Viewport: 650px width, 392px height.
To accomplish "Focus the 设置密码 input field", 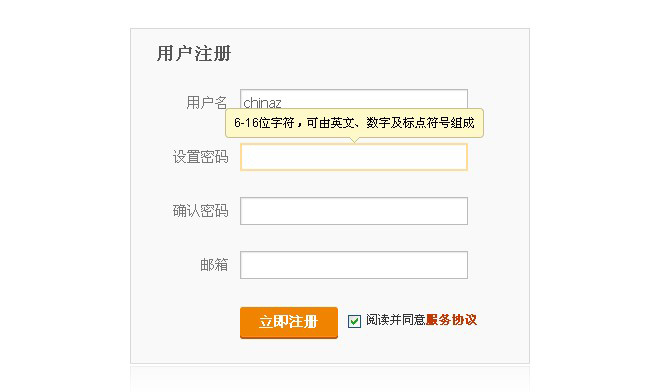I will tap(354, 157).
